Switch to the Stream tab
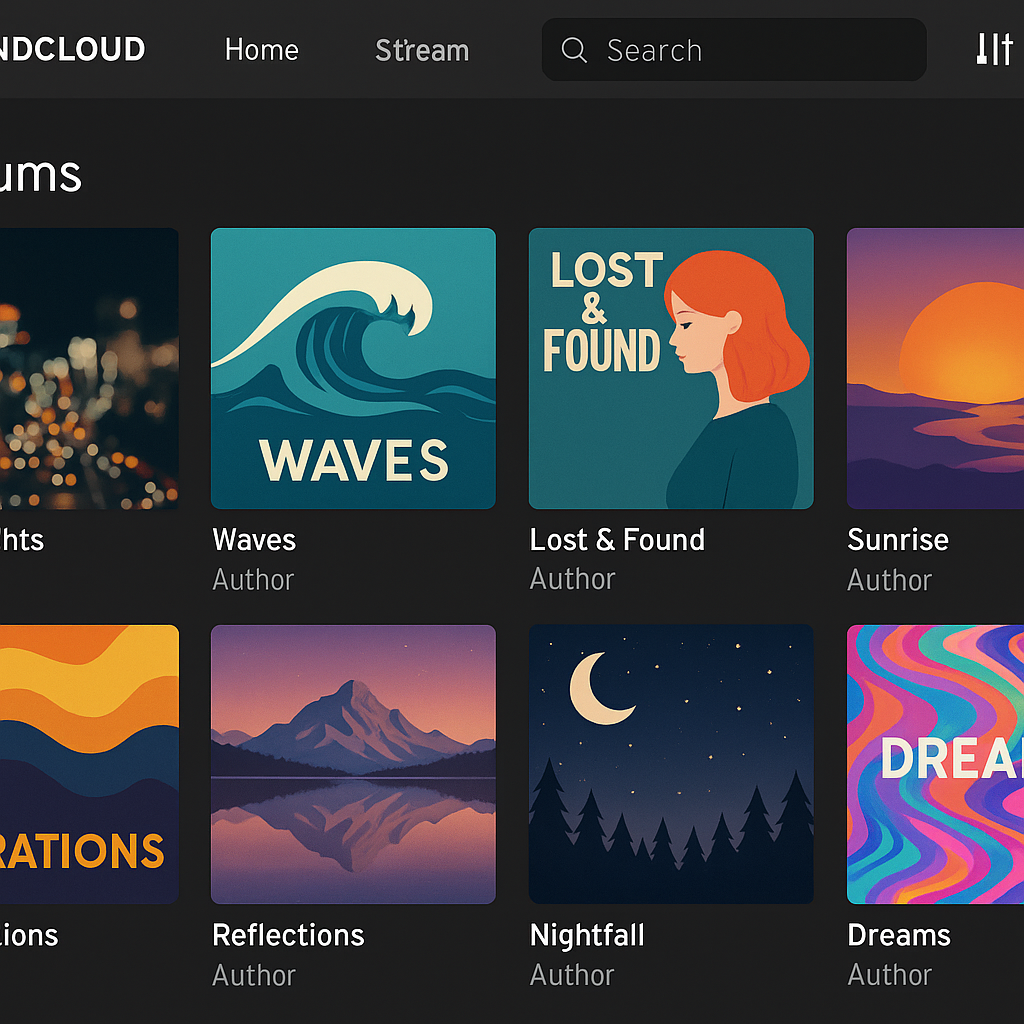The width and height of the screenshot is (1024, 1024). pyautogui.click(x=421, y=50)
